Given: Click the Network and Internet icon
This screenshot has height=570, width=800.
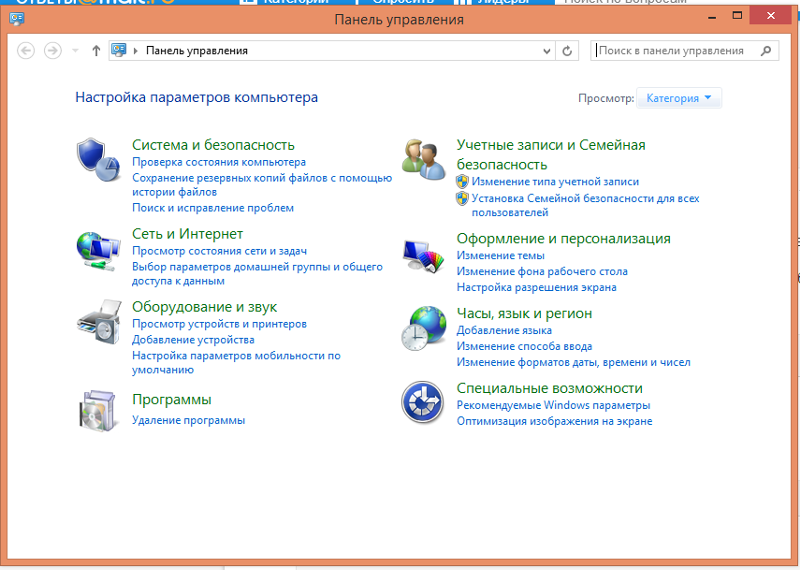Looking at the screenshot, I should [98, 250].
